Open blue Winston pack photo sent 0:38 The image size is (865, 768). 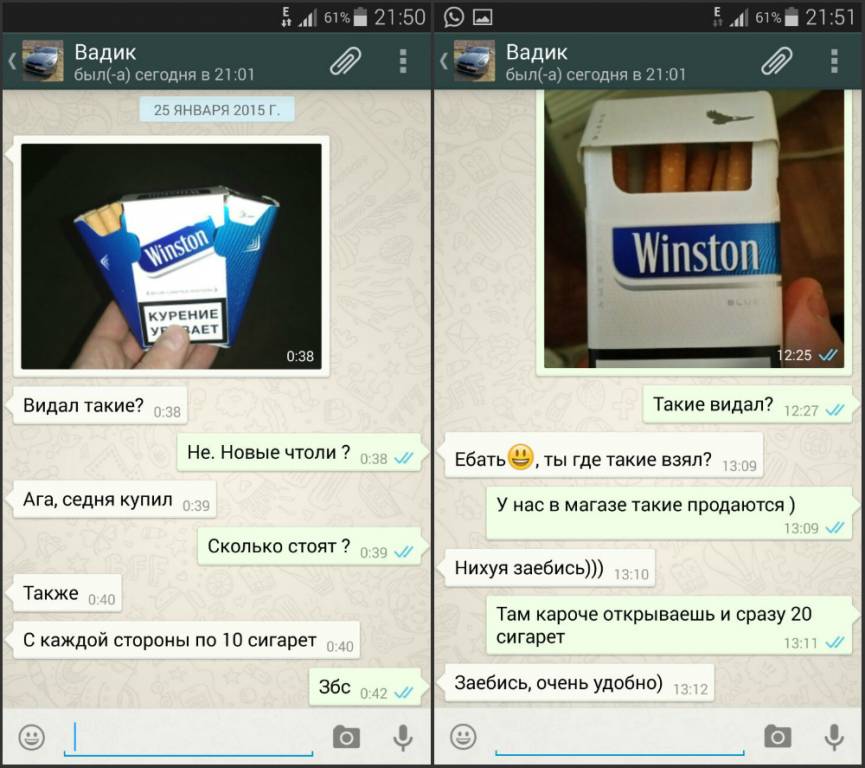[171, 257]
